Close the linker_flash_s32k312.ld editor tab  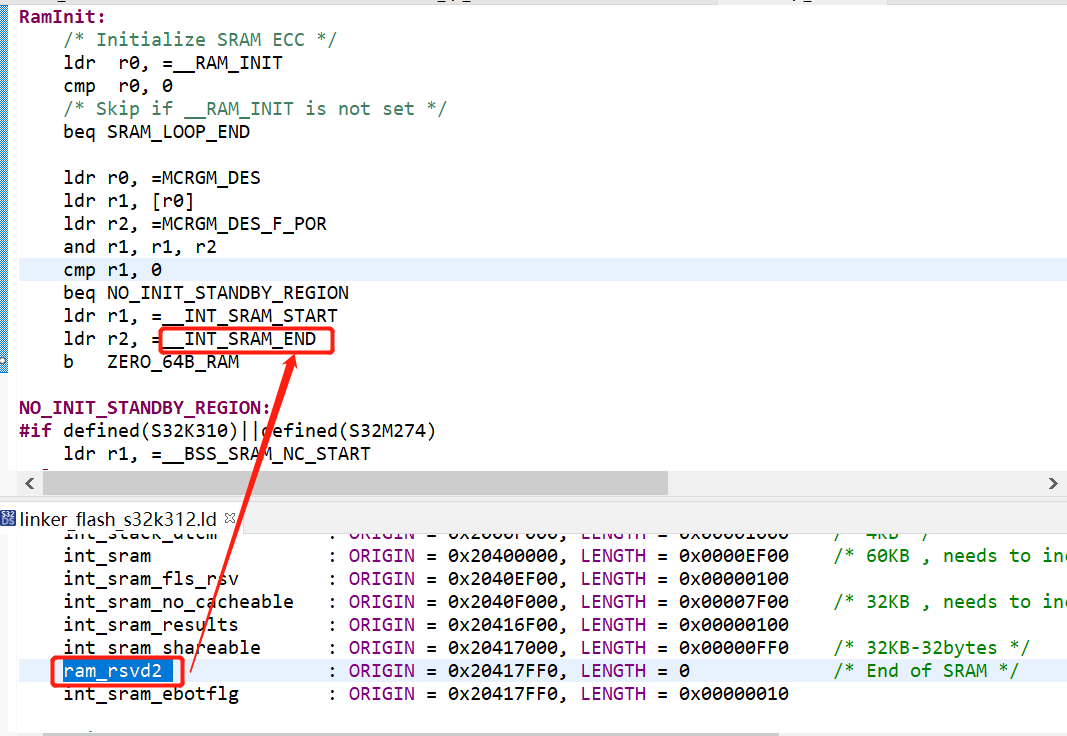pos(230,518)
